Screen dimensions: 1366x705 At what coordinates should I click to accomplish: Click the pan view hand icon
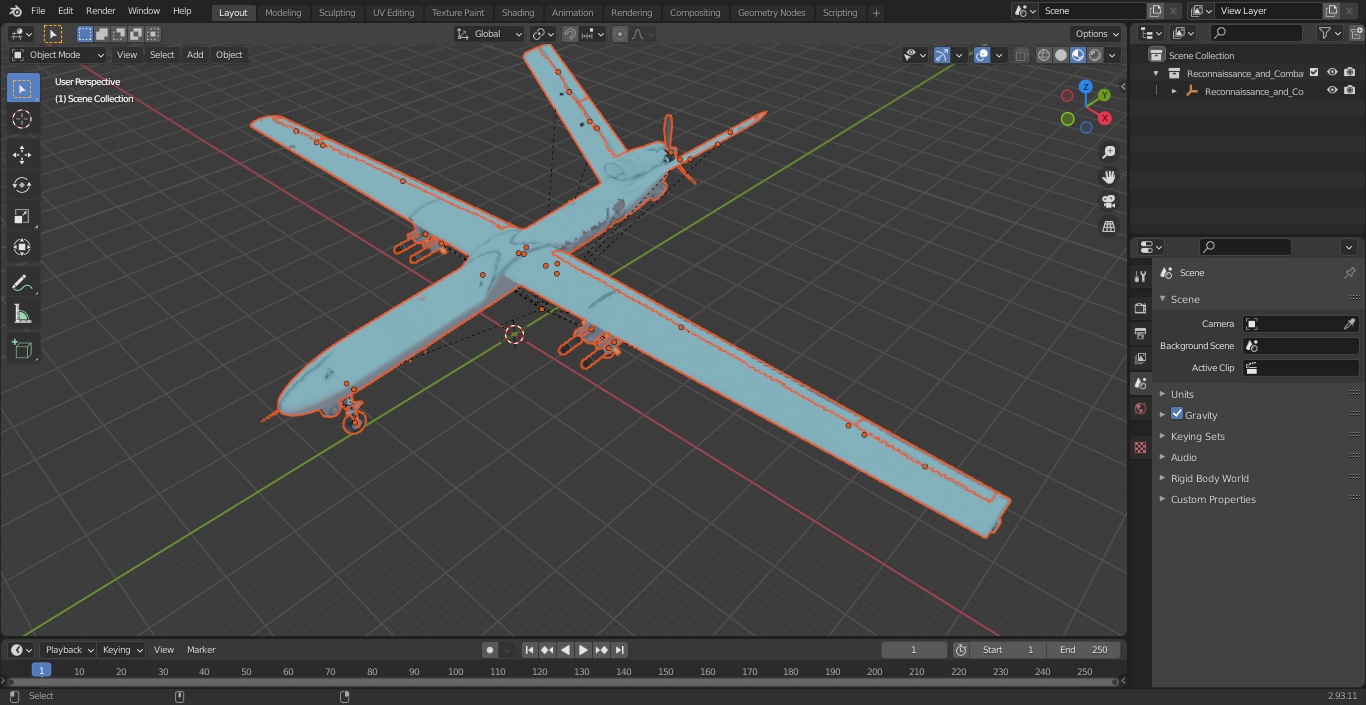(x=1108, y=177)
